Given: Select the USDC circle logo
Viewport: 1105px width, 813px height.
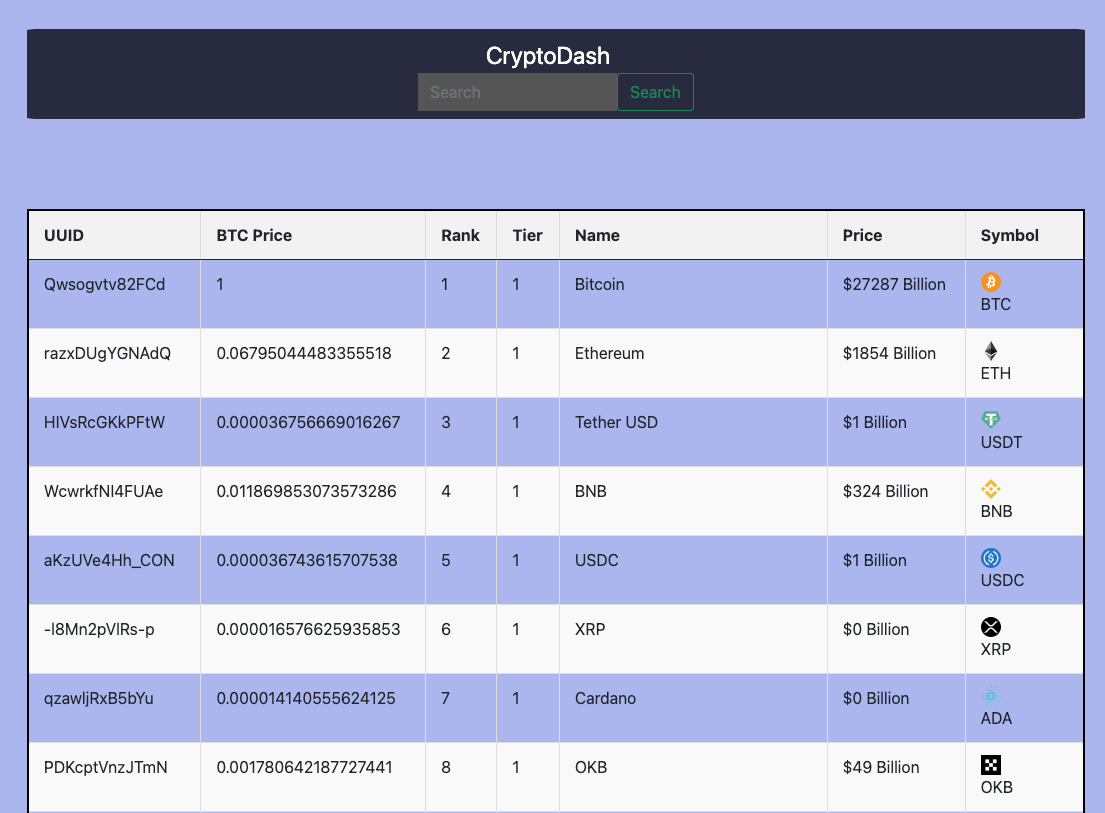Looking at the screenshot, I should [991, 558].
